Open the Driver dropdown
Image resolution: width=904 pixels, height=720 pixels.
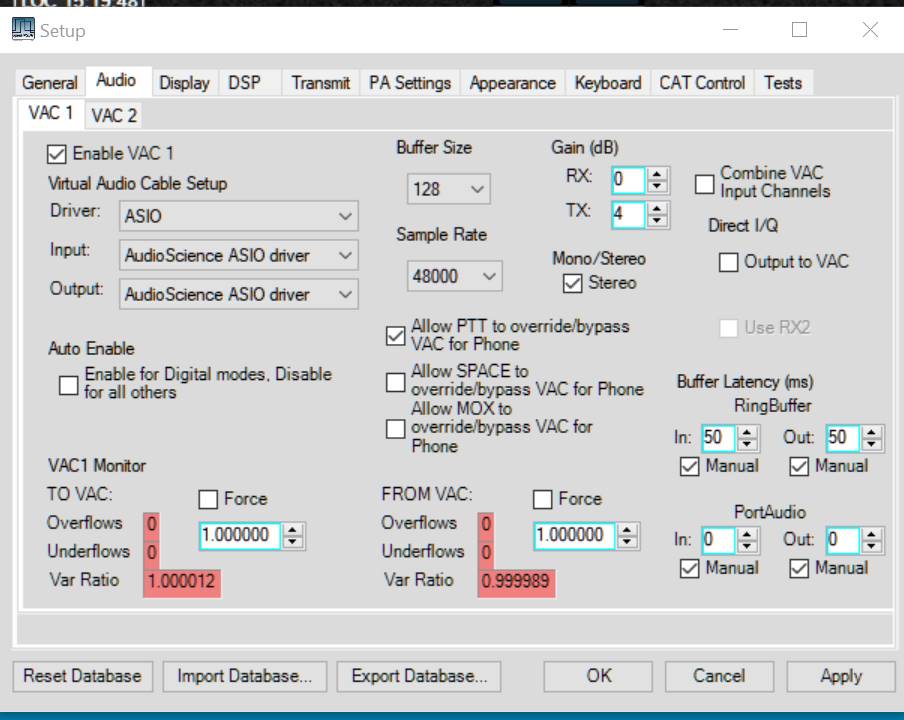(237, 216)
